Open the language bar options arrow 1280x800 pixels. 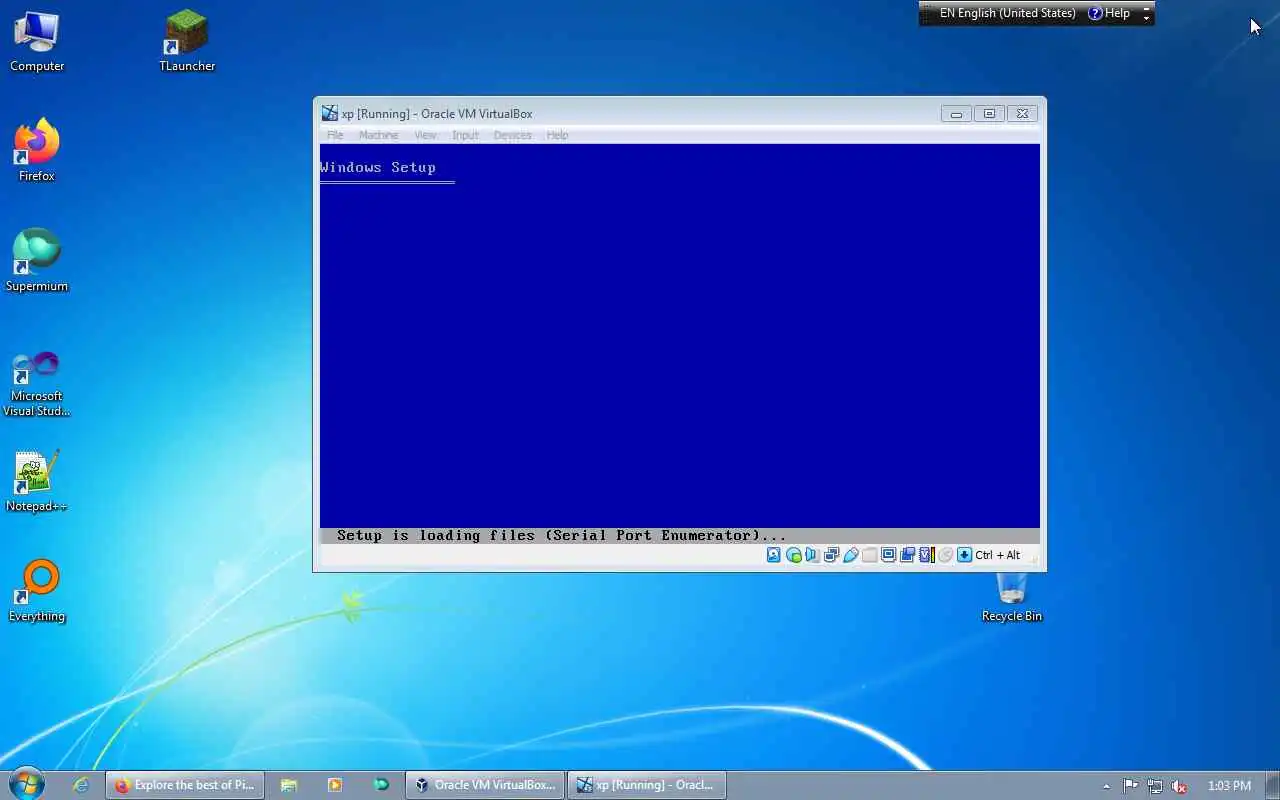pyautogui.click(x=1146, y=18)
